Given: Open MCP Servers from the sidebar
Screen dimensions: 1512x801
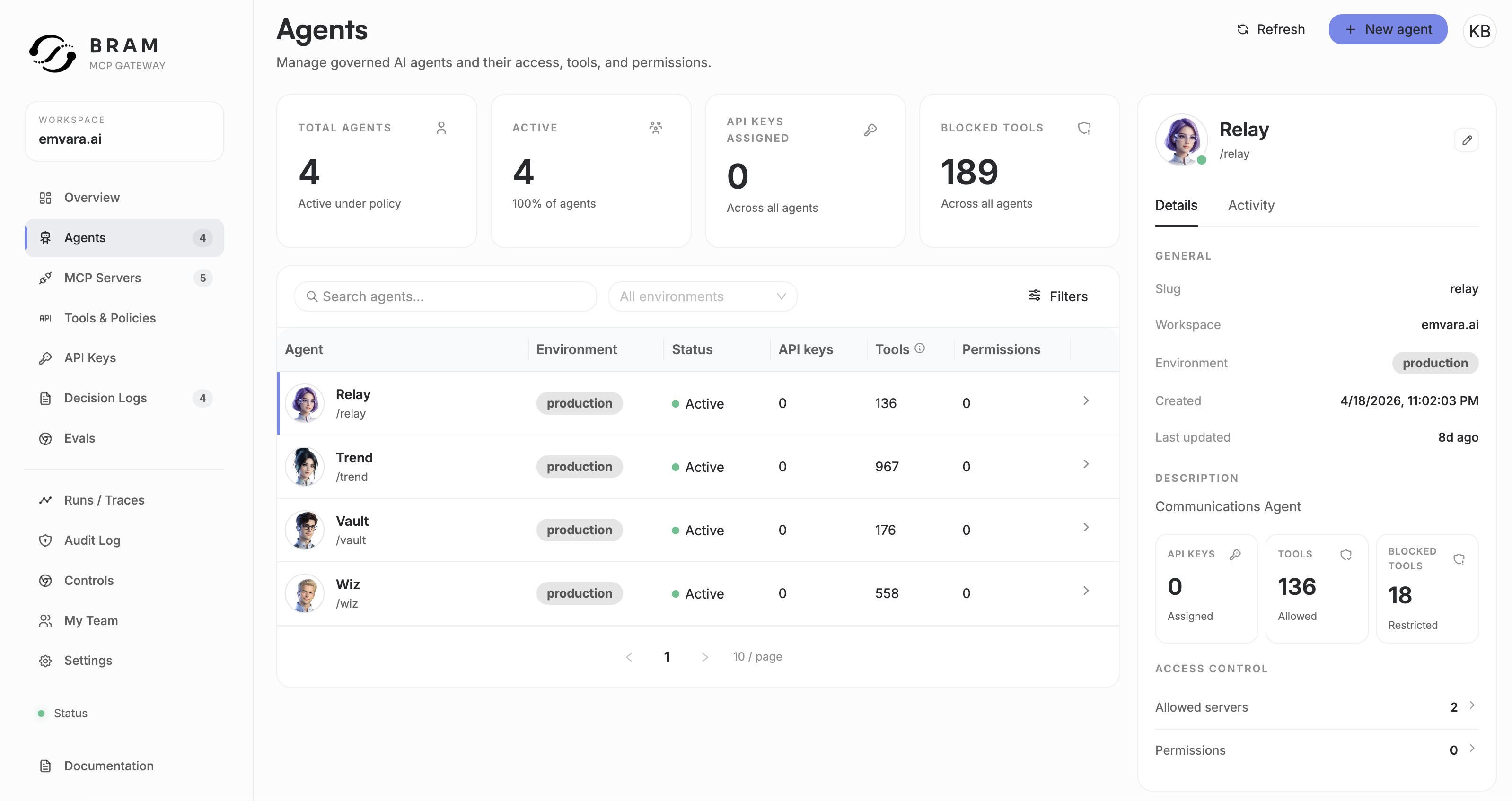Looking at the screenshot, I should click(x=103, y=278).
